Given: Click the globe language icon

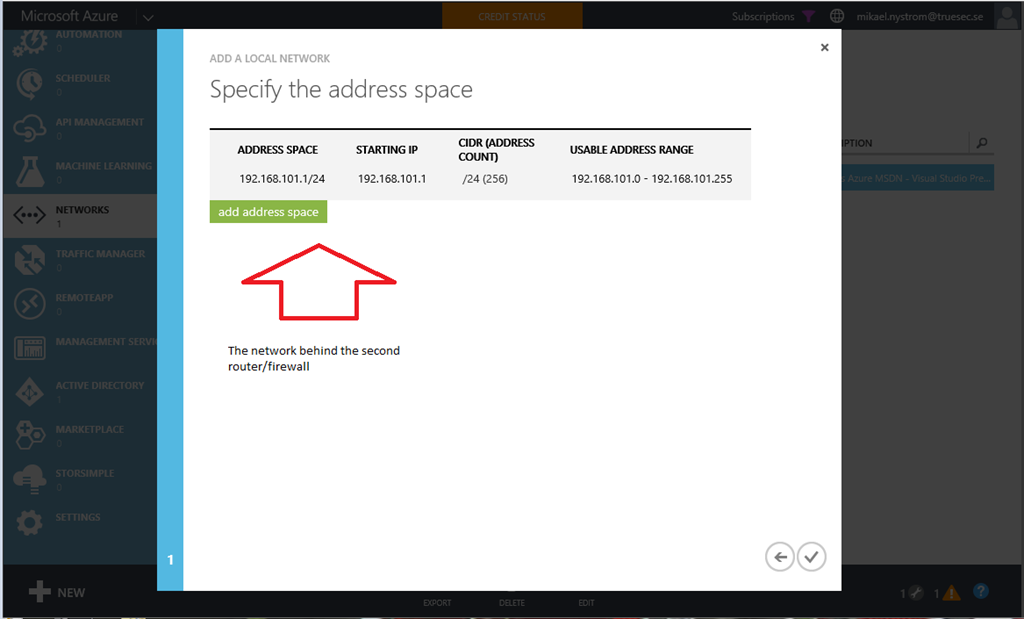Looking at the screenshot, I should pos(837,17).
